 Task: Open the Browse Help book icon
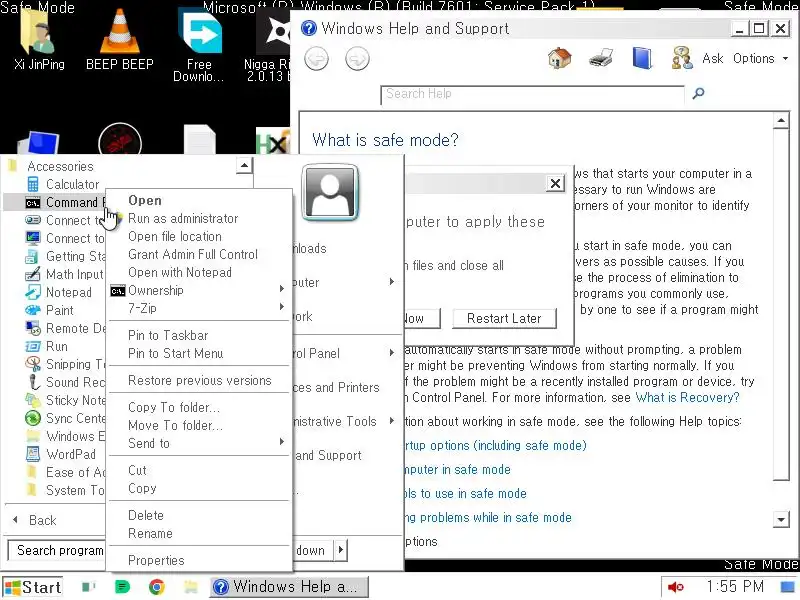[x=642, y=58]
